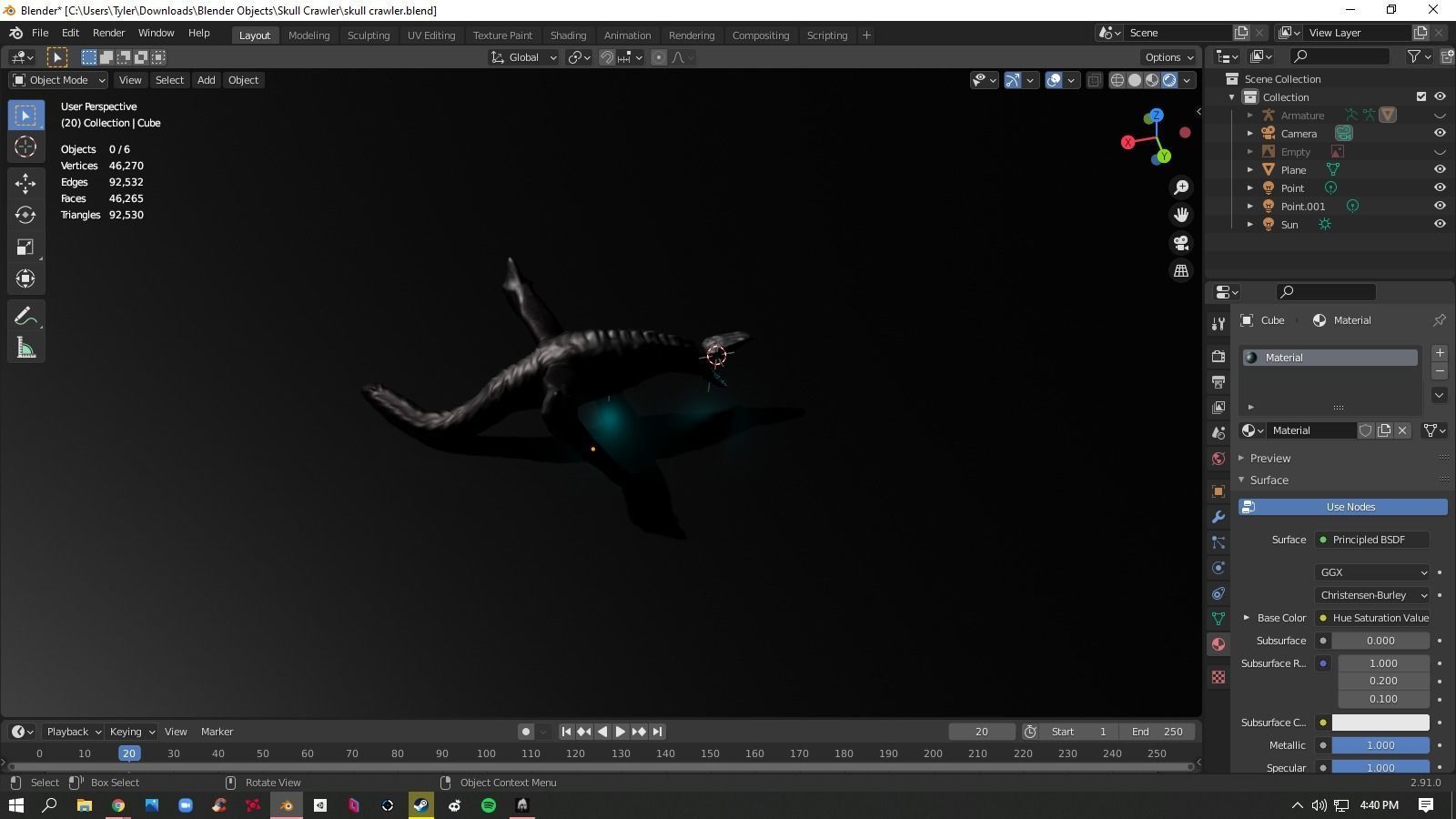1456x819 pixels.
Task: Toggle X-Ray mode in the viewport header
Action: (x=1094, y=80)
